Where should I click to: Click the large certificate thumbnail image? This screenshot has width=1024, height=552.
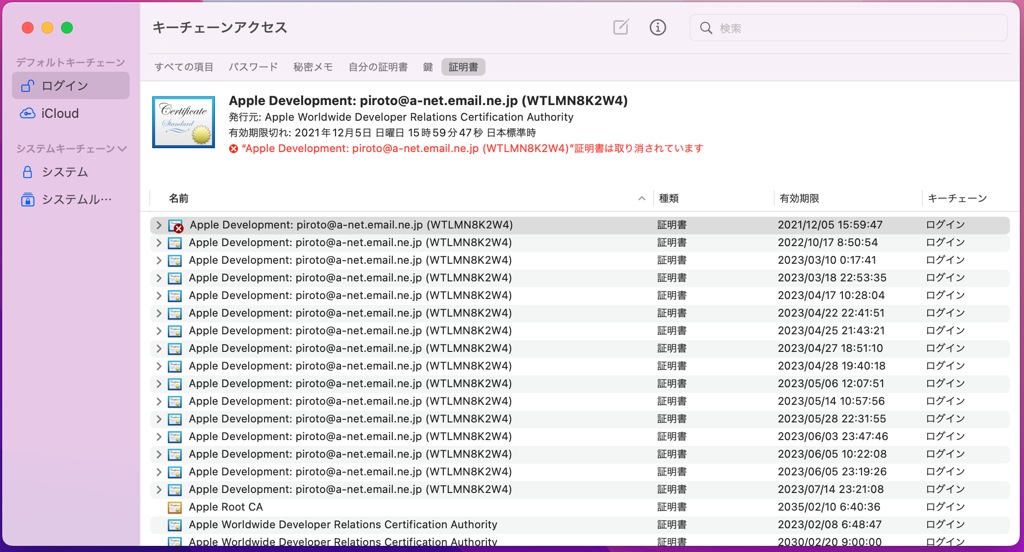coord(183,122)
